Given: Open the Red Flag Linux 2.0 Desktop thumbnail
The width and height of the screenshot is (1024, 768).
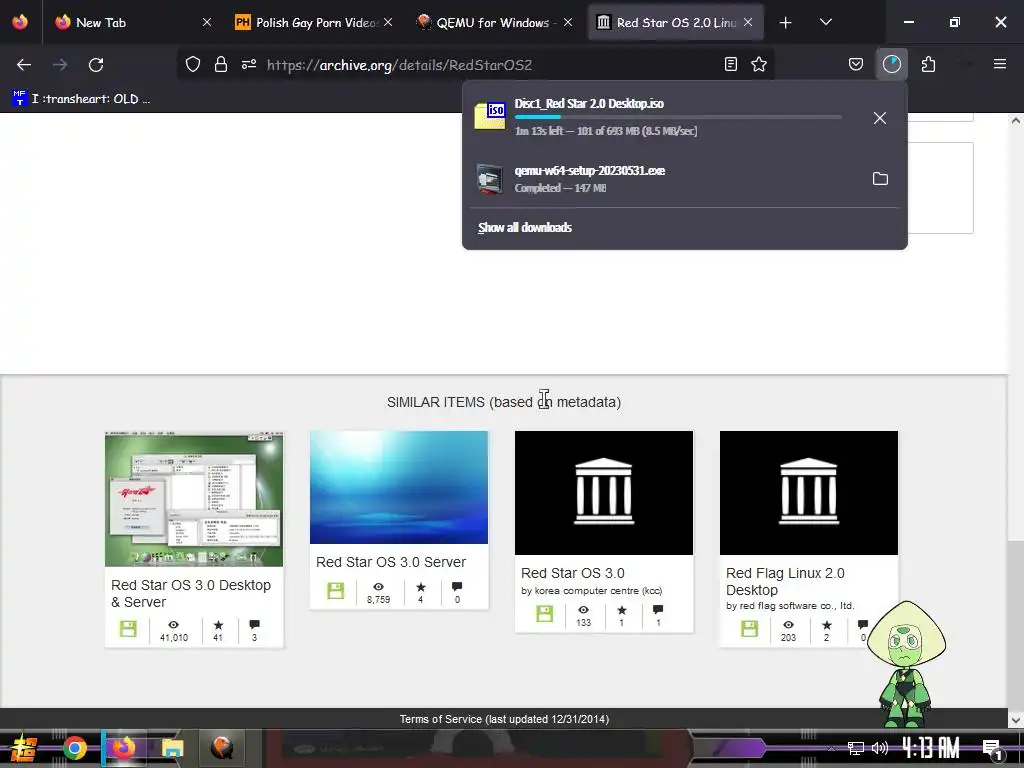Looking at the screenshot, I should [808, 492].
